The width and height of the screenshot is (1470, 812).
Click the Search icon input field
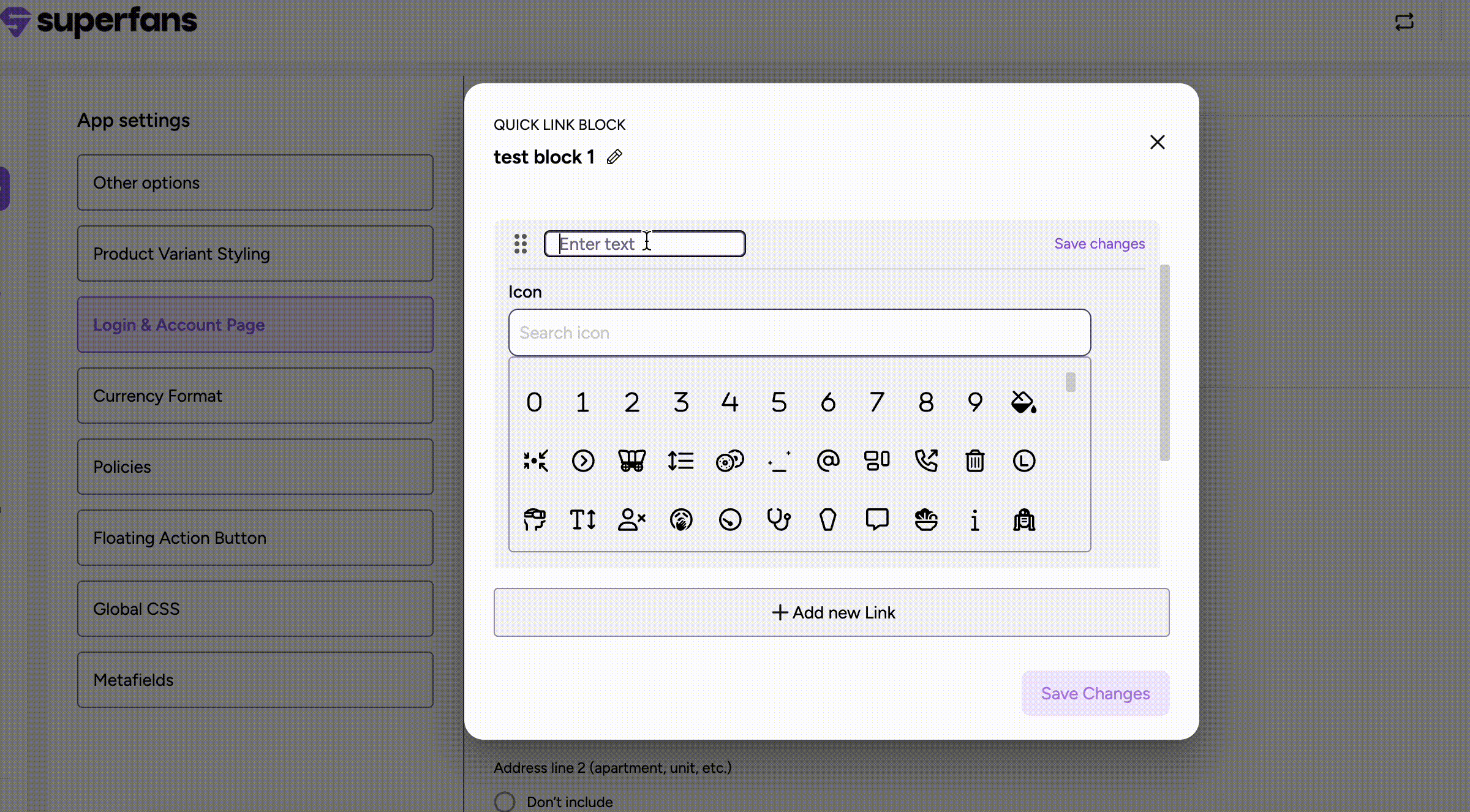pos(799,333)
